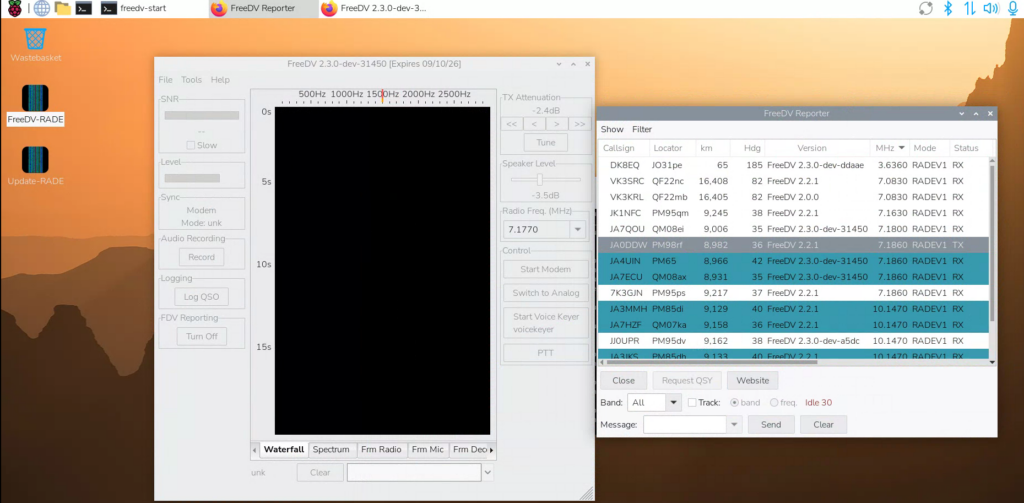Select the freq. radio button
Viewport: 1024px width, 503px height.
(x=775, y=403)
